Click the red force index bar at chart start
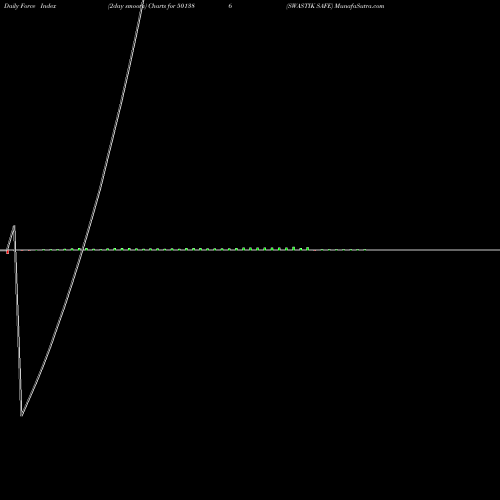500x500 pixels. [7, 252]
